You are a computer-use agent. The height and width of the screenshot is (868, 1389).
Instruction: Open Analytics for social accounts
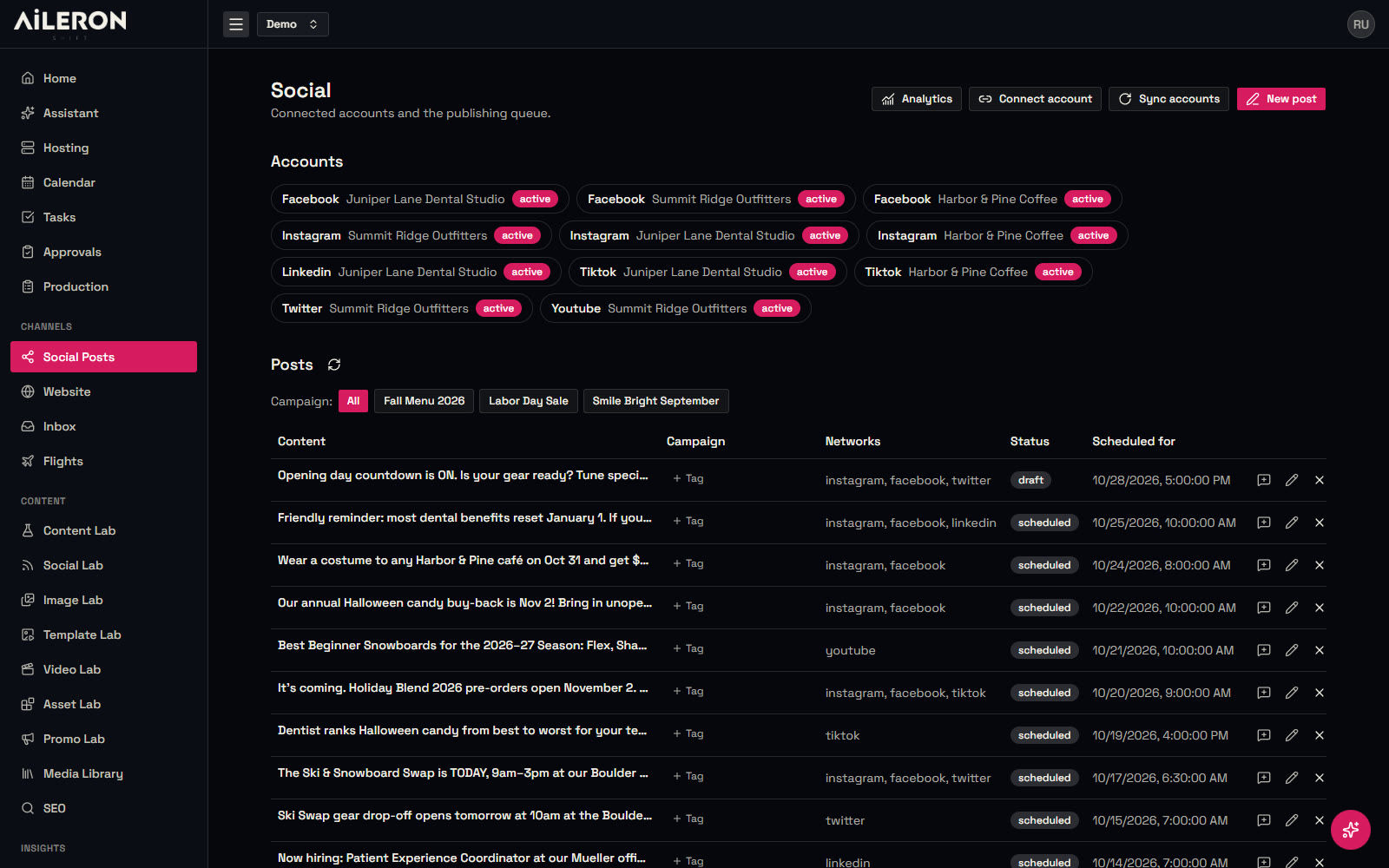click(917, 99)
